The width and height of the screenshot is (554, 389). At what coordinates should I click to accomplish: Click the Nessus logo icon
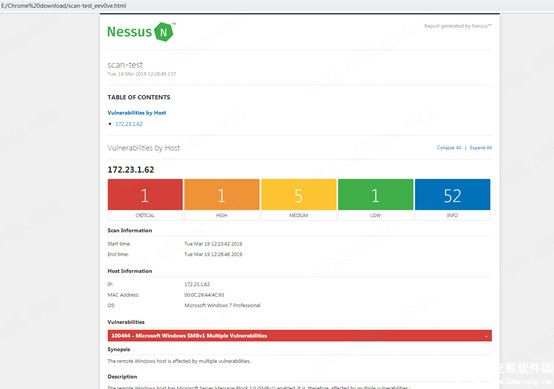pyautogui.click(x=165, y=32)
